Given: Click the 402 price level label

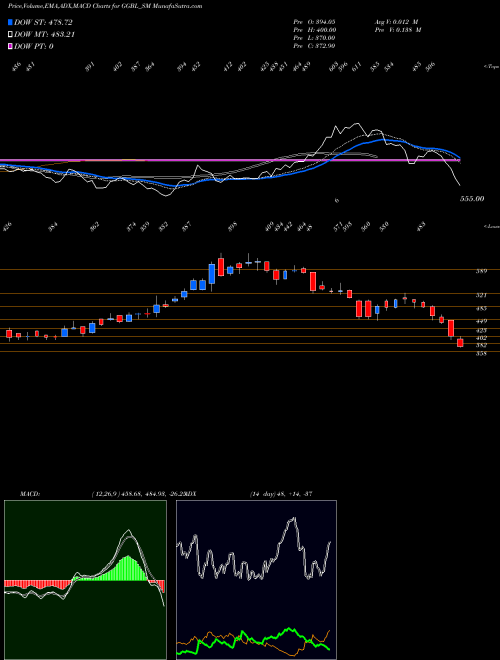Looking at the screenshot, I should (x=481, y=338).
